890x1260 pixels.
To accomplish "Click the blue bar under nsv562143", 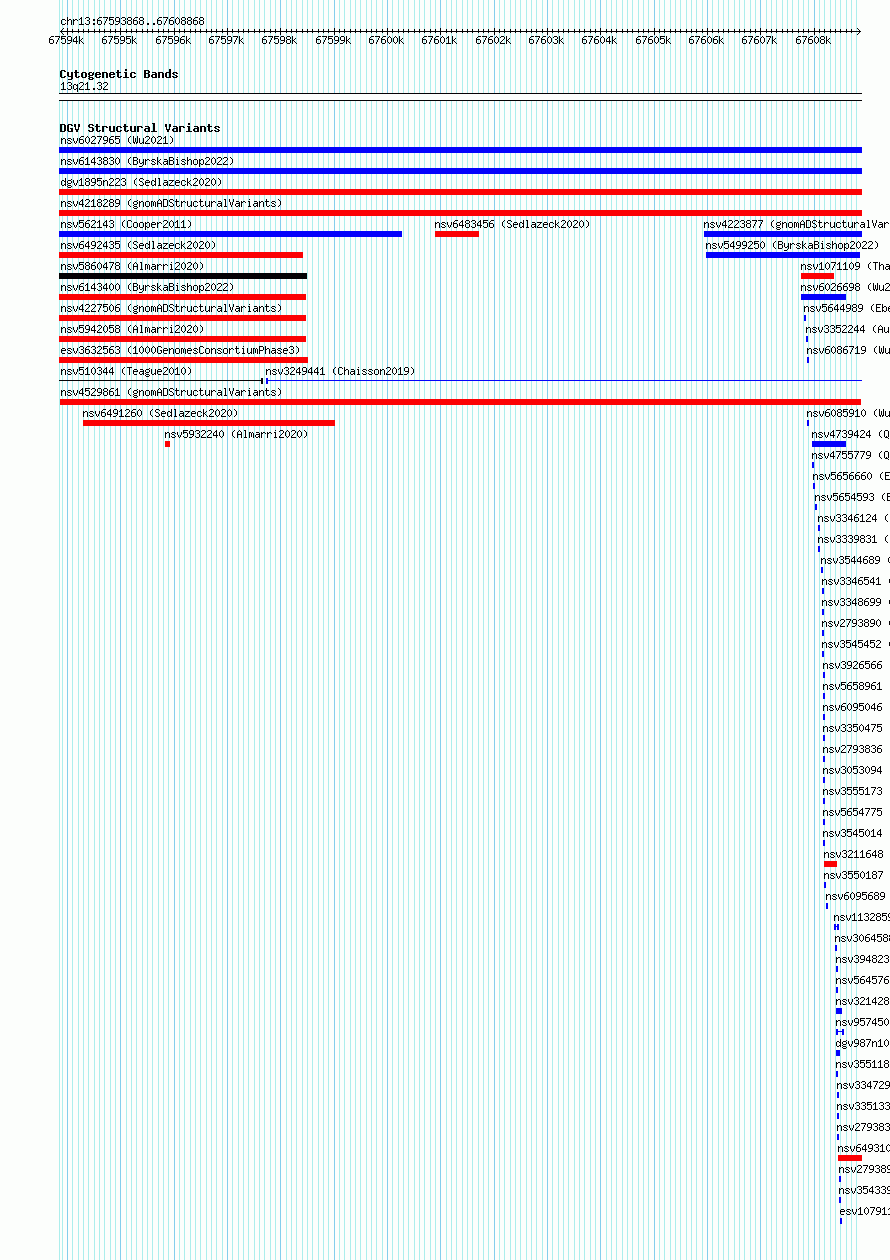I will (x=230, y=234).
